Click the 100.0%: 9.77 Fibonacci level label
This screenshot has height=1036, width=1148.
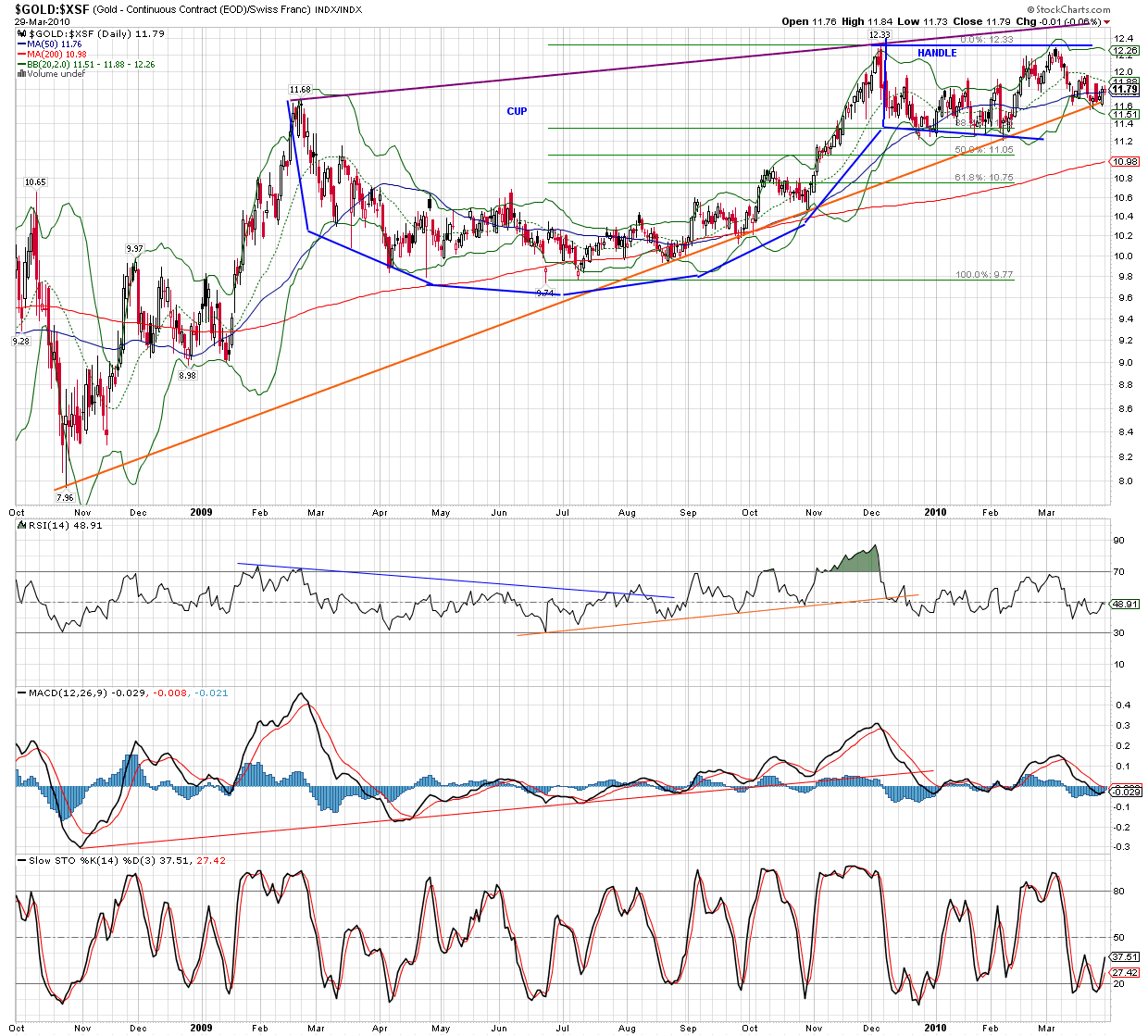coord(984,275)
